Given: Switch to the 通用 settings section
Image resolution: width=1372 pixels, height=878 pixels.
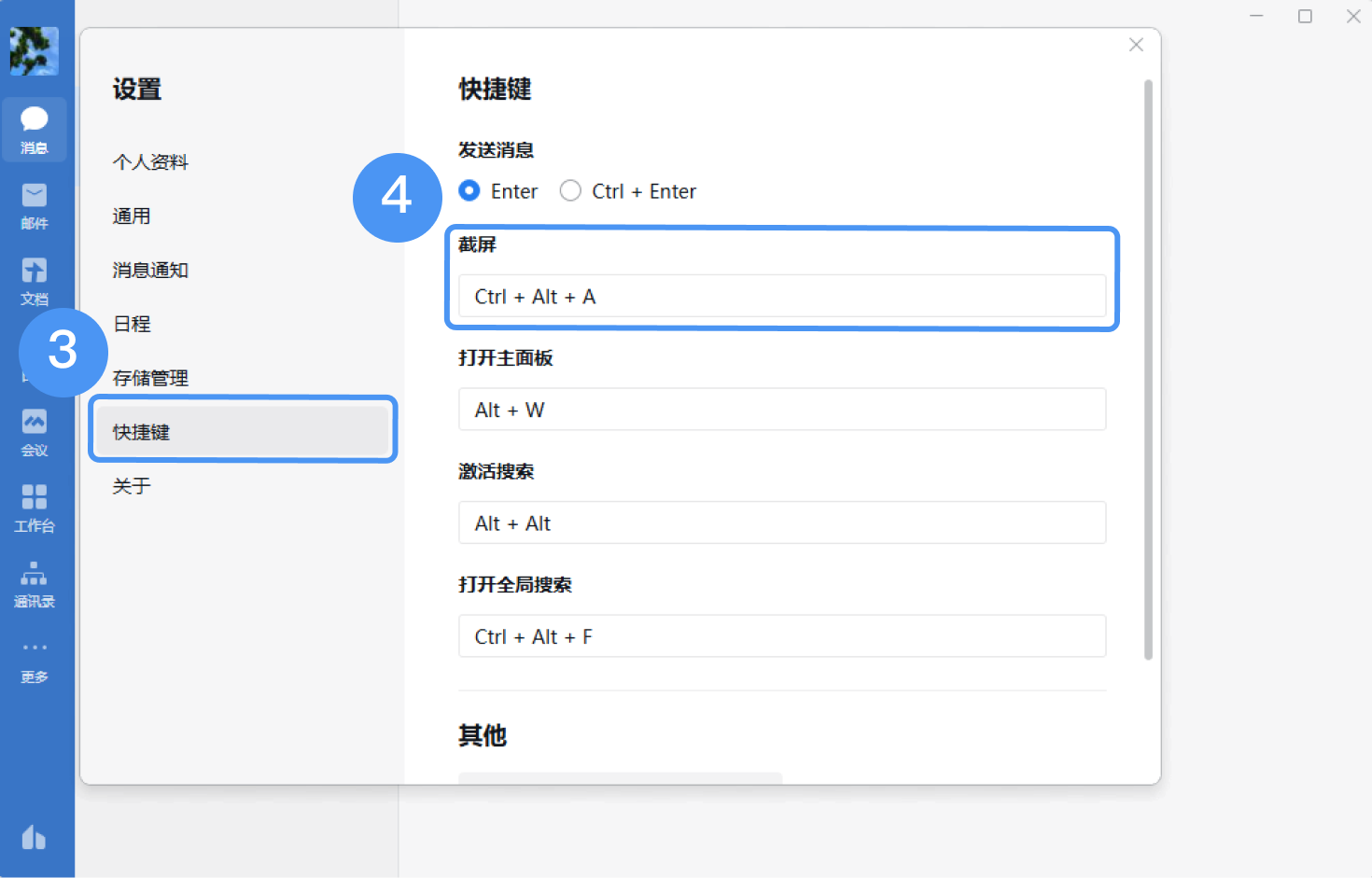Looking at the screenshot, I should pyautogui.click(x=132, y=216).
